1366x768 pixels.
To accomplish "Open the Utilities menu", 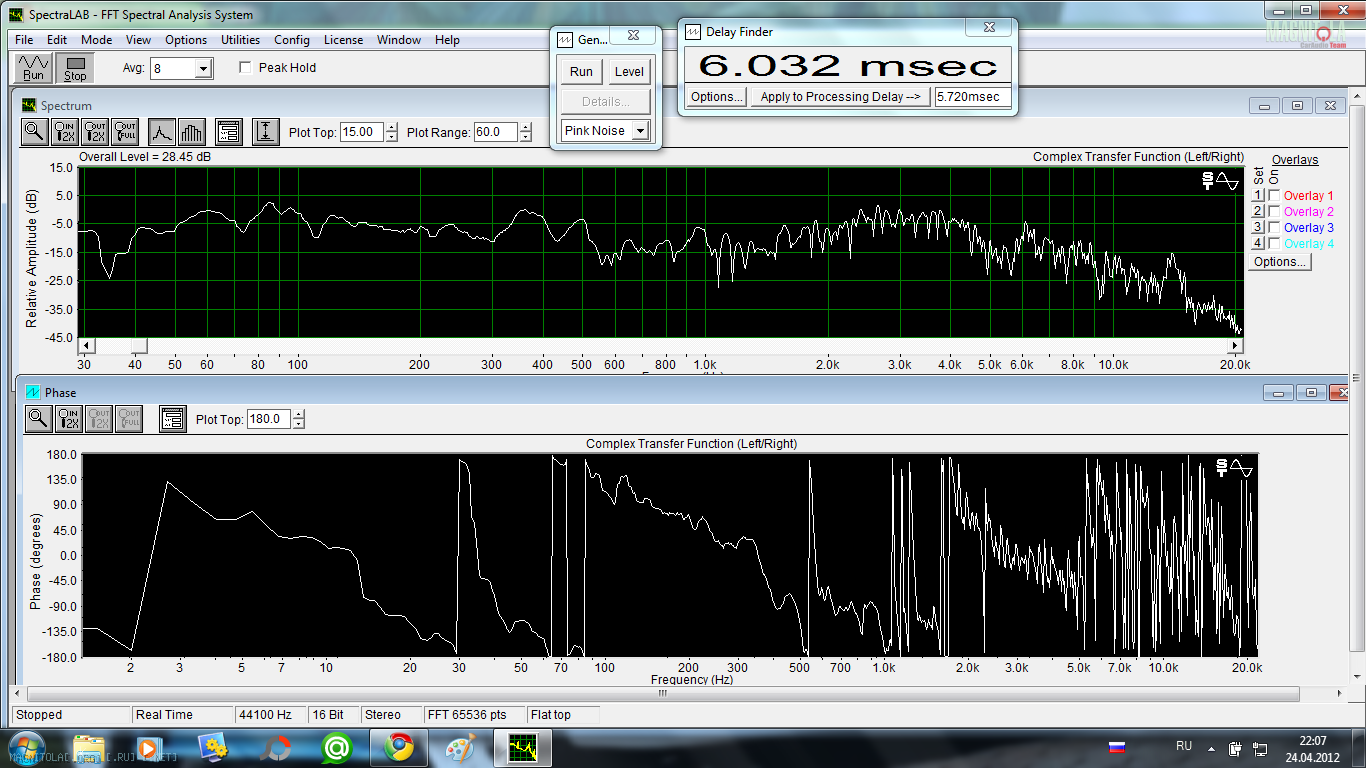I will [240, 40].
